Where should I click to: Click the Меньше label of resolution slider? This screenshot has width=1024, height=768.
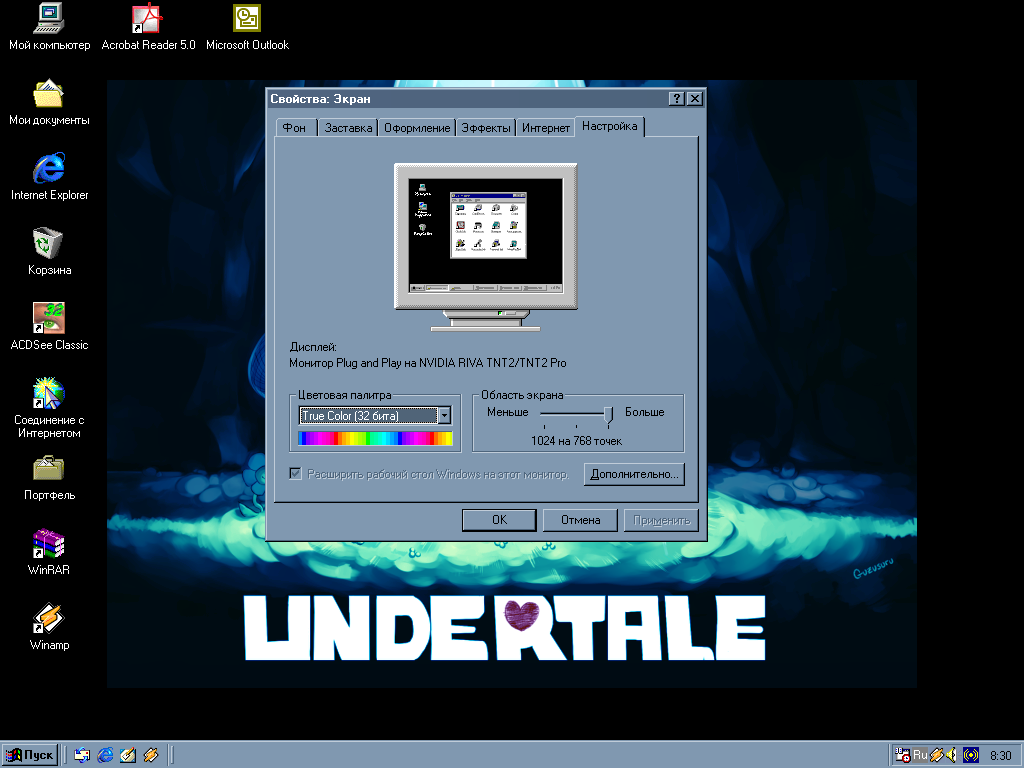(507, 412)
